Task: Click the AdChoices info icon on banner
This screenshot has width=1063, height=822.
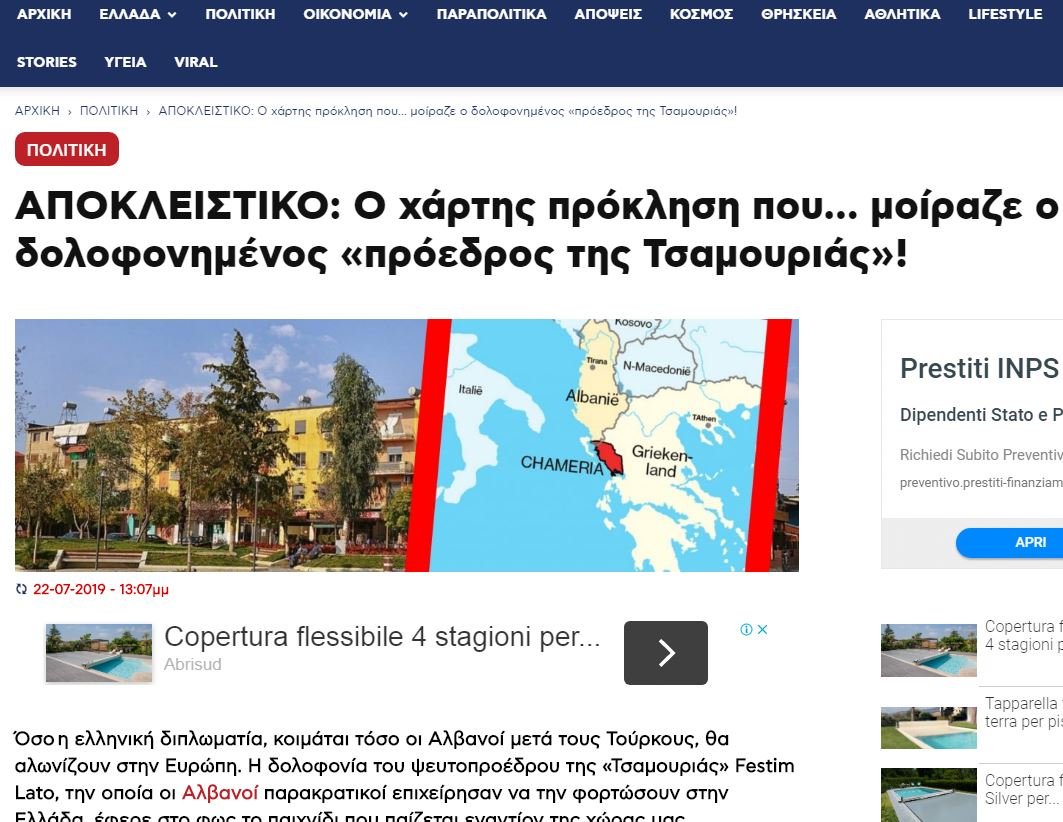Action: coord(746,629)
